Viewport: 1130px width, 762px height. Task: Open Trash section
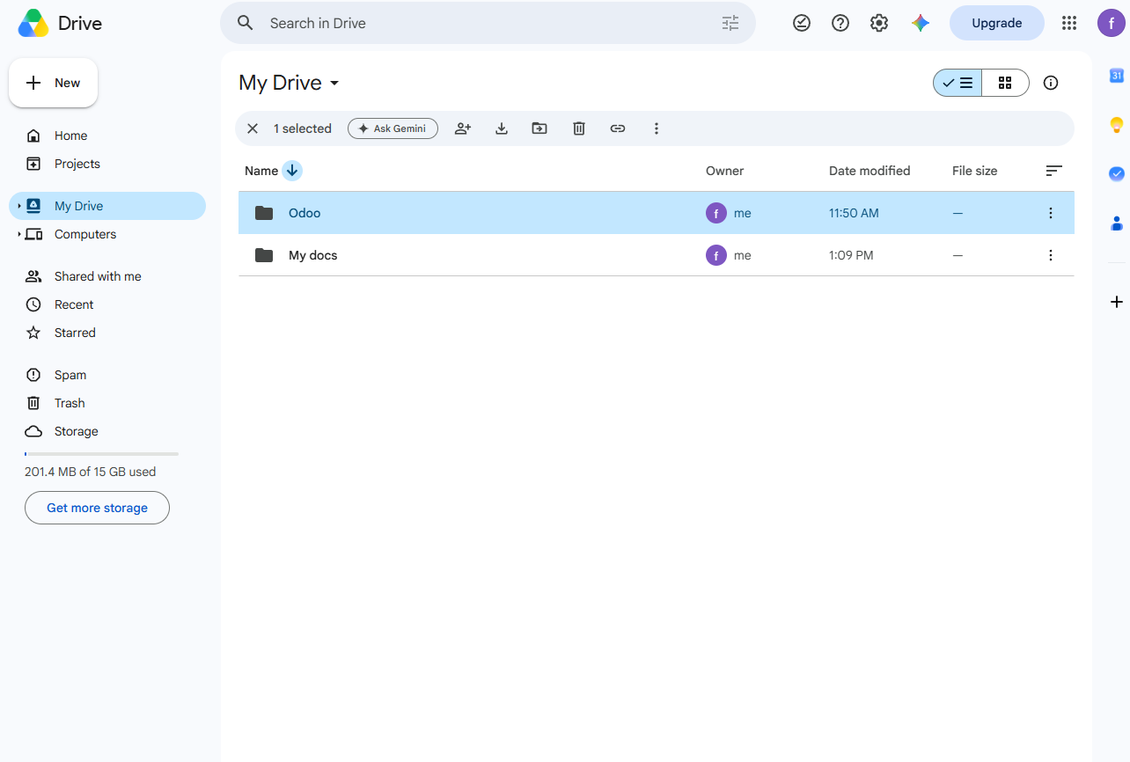point(69,403)
